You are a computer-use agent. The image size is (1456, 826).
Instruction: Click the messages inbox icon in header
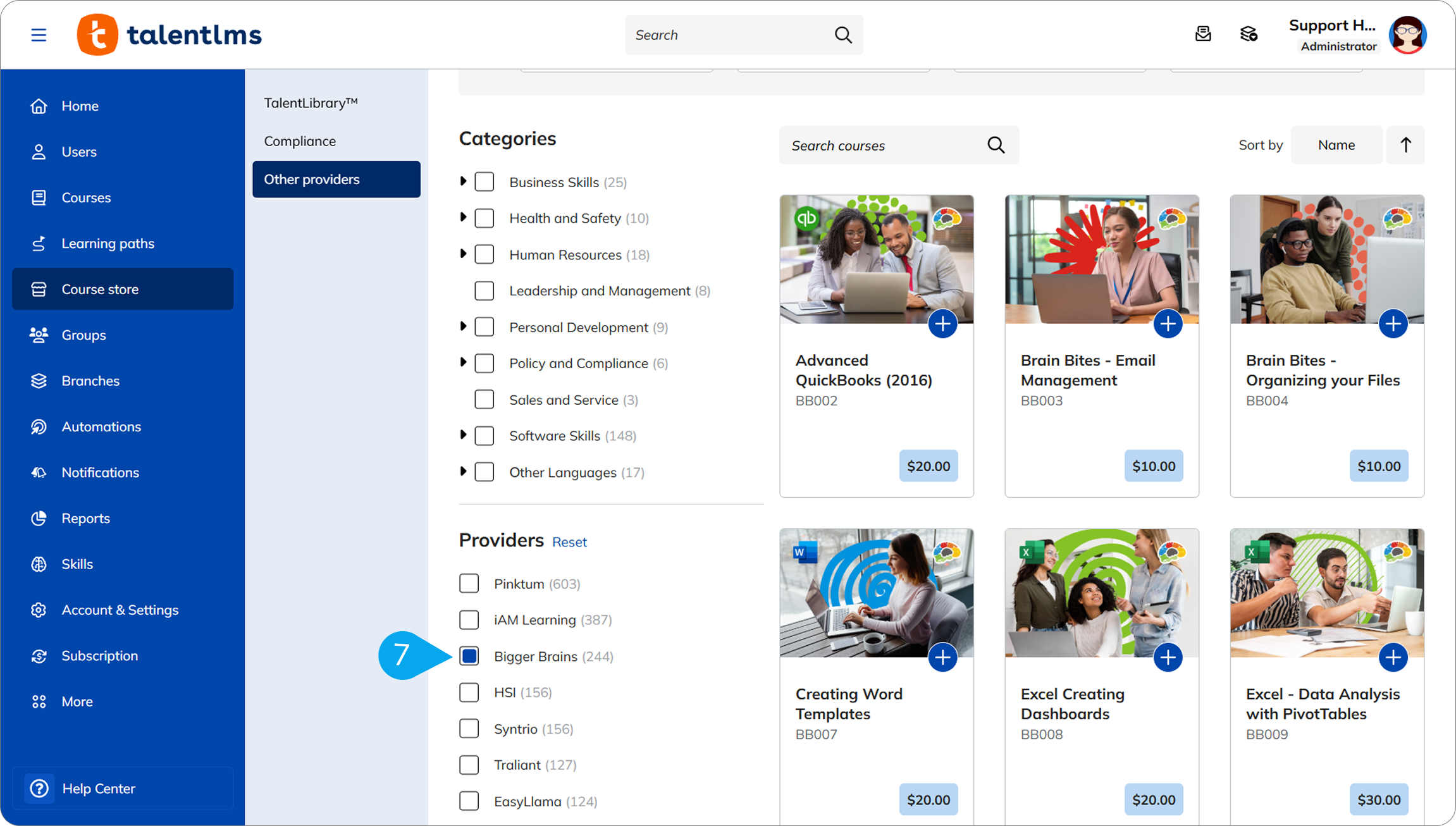pos(1203,34)
